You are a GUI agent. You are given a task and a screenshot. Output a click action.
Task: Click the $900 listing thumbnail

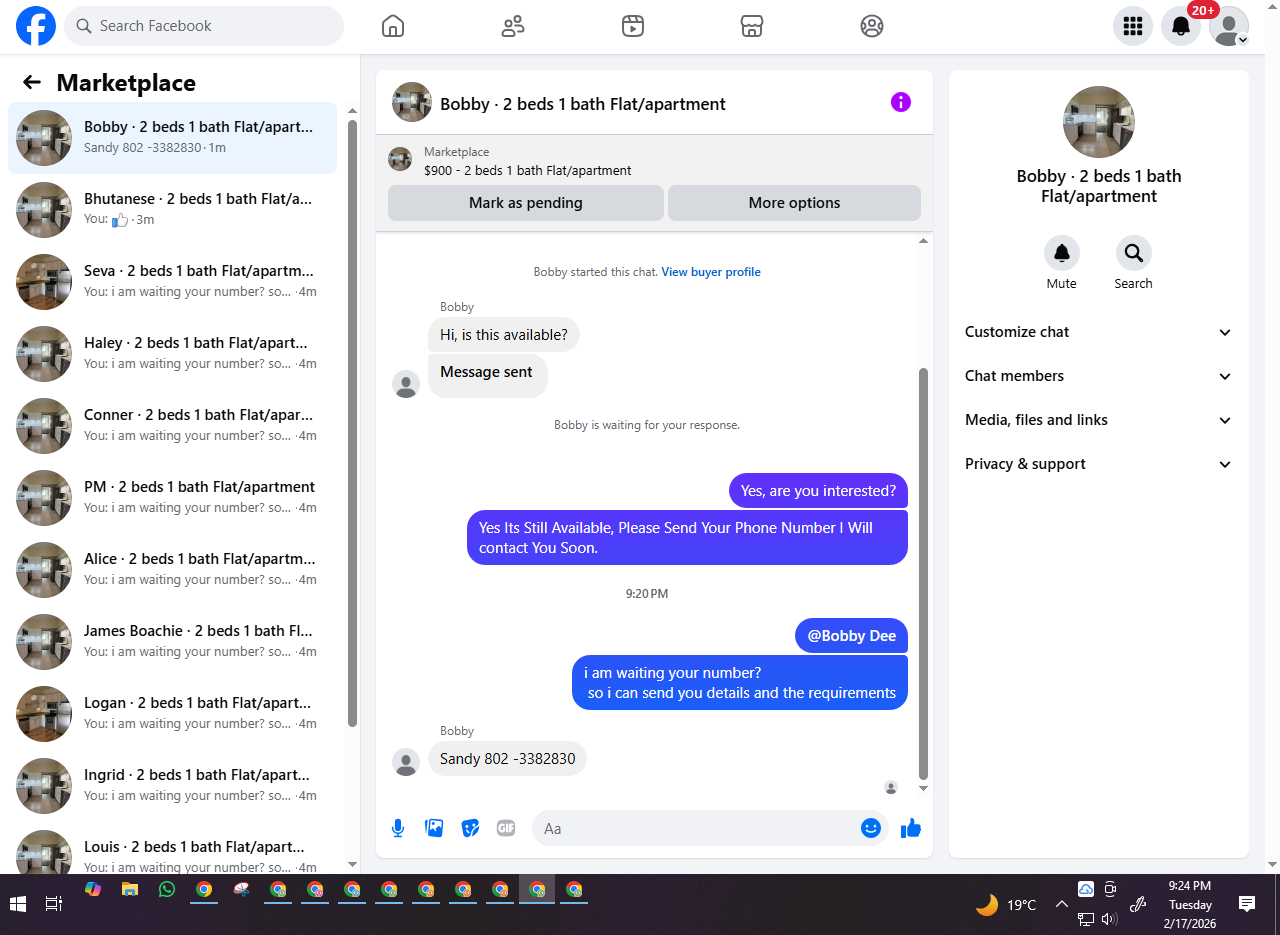(x=400, y=159)
